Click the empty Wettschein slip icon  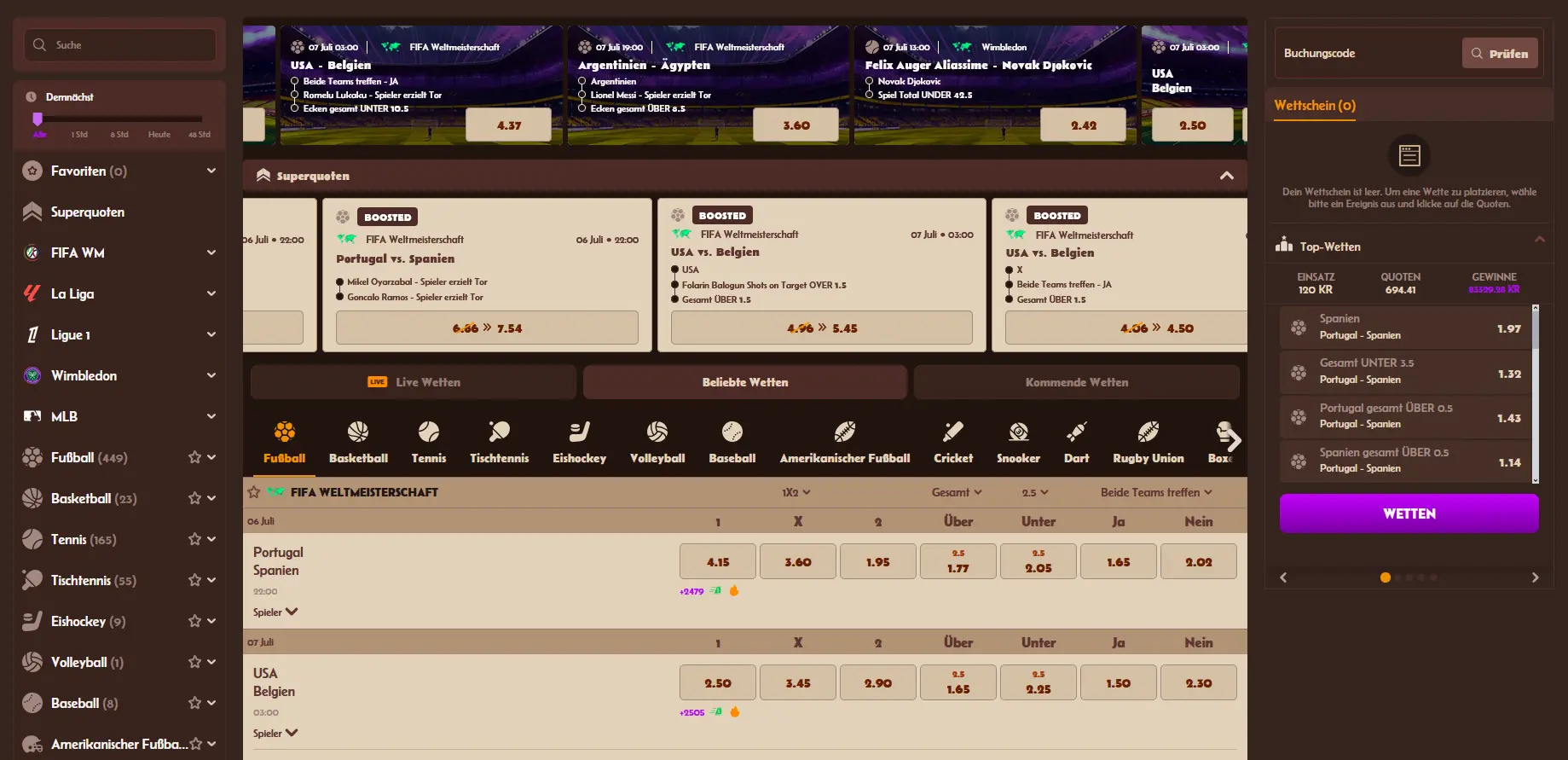[x=1409, y=155]
